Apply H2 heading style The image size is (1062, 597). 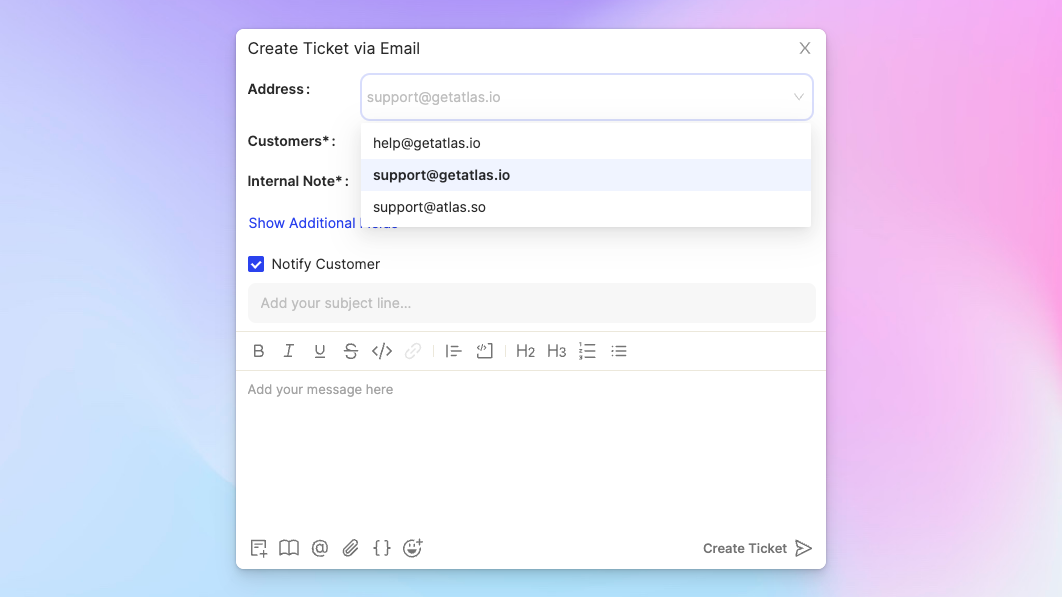click(x=525, y=351)
